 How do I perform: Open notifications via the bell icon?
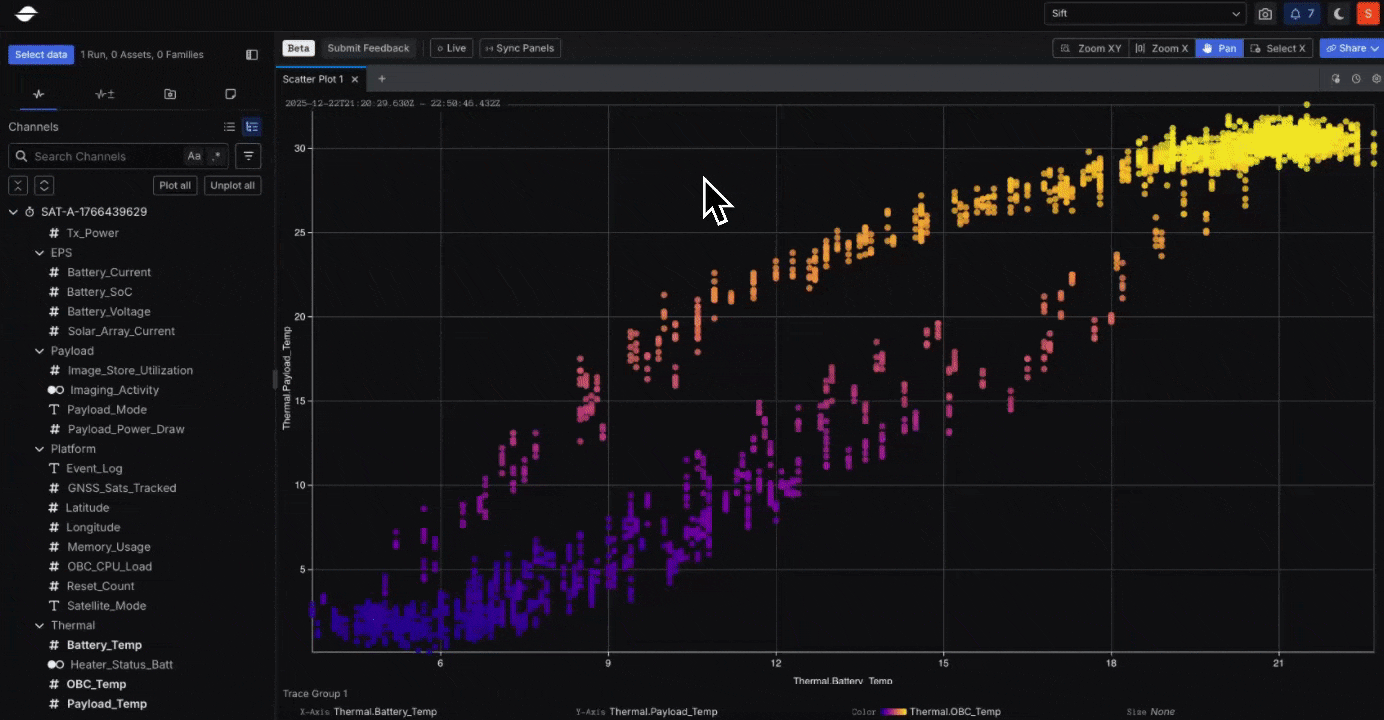pyautogui.click(x=1295, y=13)
